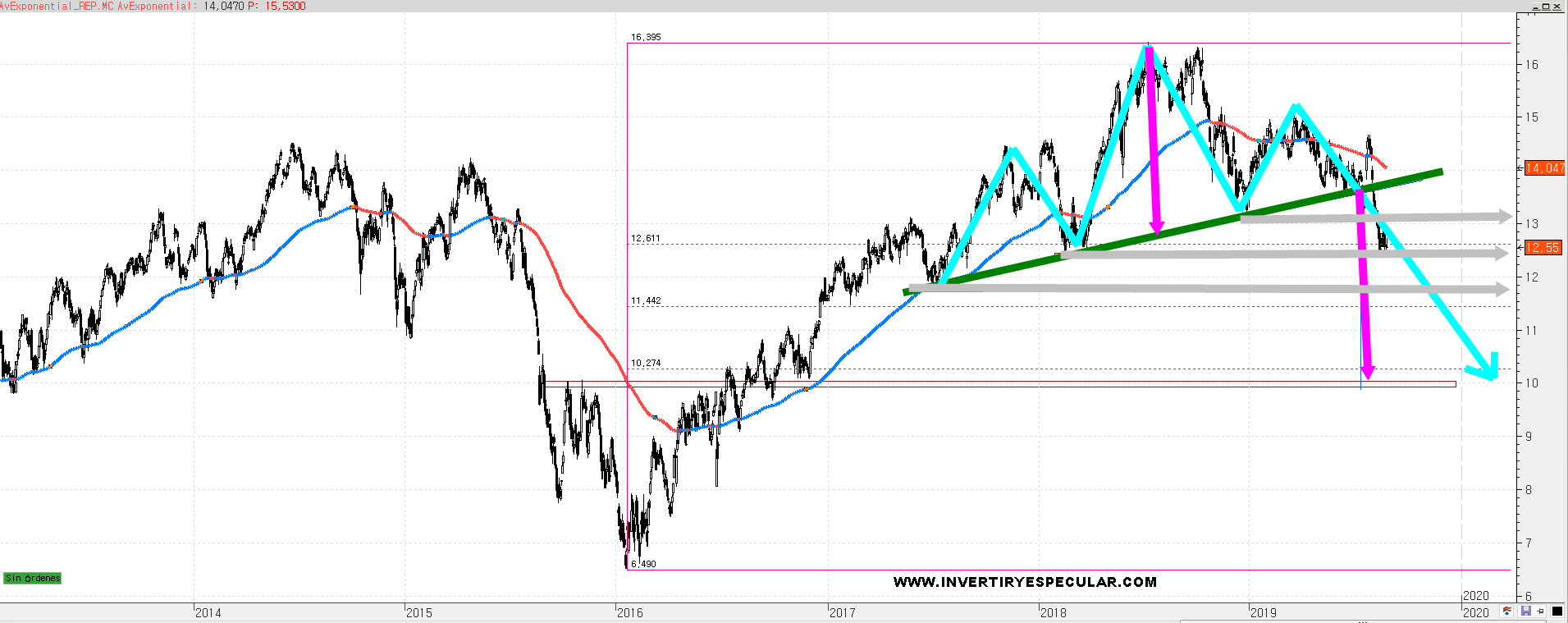Image resolution: width=1568 pixels, height=623 pixels.
Task: Click the WWW.INVERTIRYESPECULAR.COM watermark text
Action: 1025,582
